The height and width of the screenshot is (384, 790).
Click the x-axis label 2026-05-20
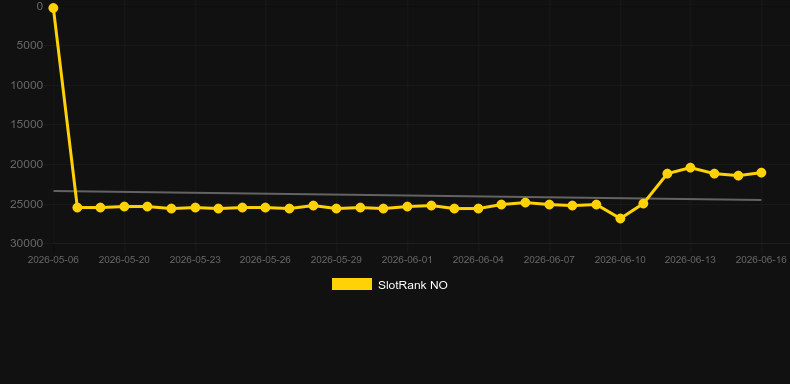pos(124,260)
